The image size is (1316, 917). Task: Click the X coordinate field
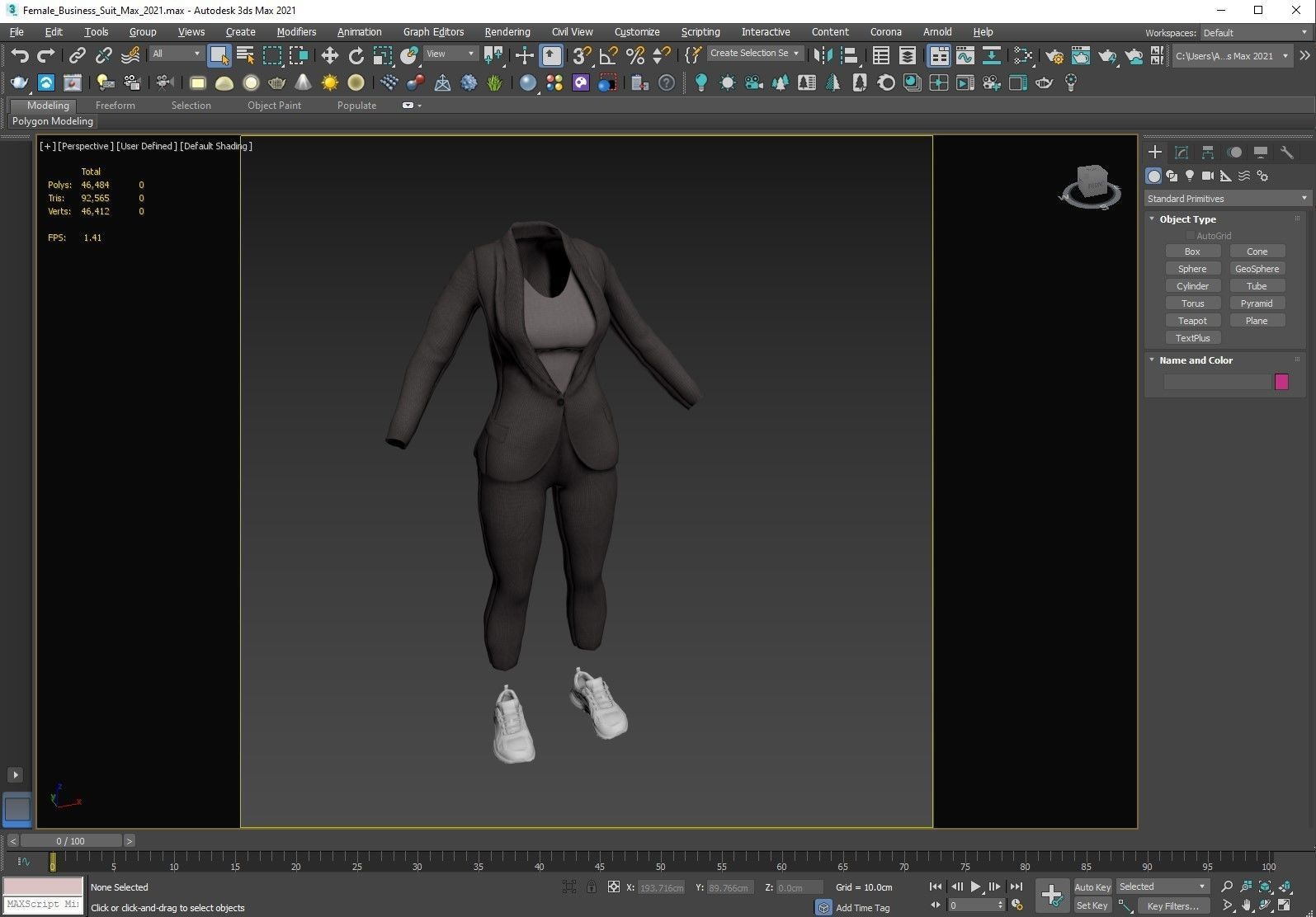pyautogui.click(x=661, y=887)
